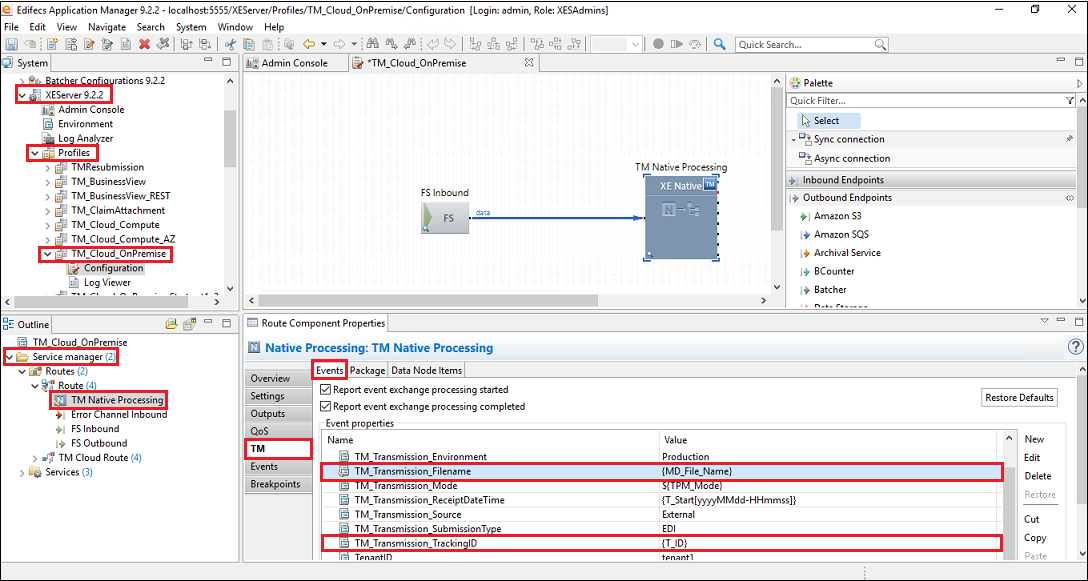Collapse the Service manager node
Image resolution: width=1088 pixels, height=581 pixels.
8,357
